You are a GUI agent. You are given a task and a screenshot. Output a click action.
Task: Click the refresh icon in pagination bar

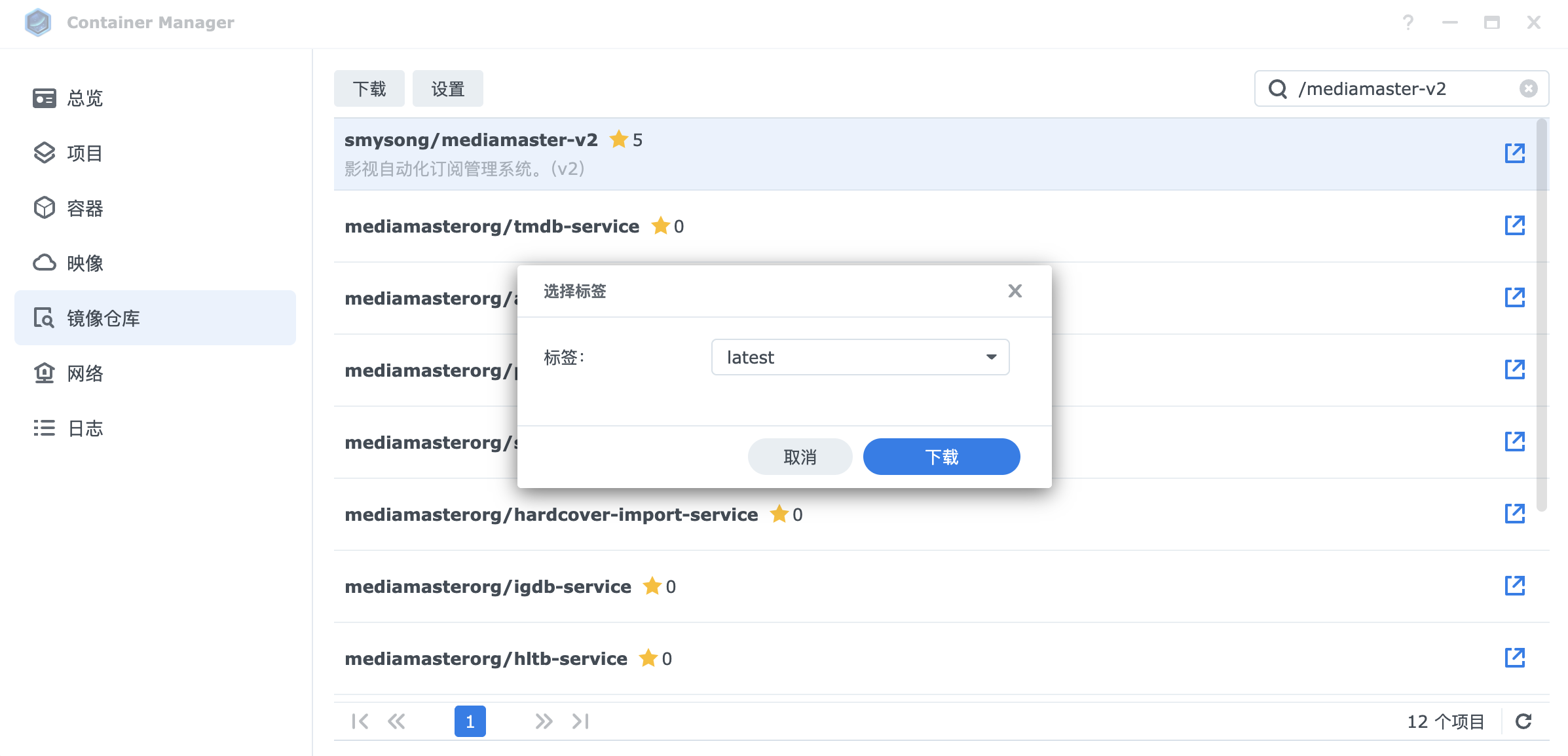click(1523, 721)
